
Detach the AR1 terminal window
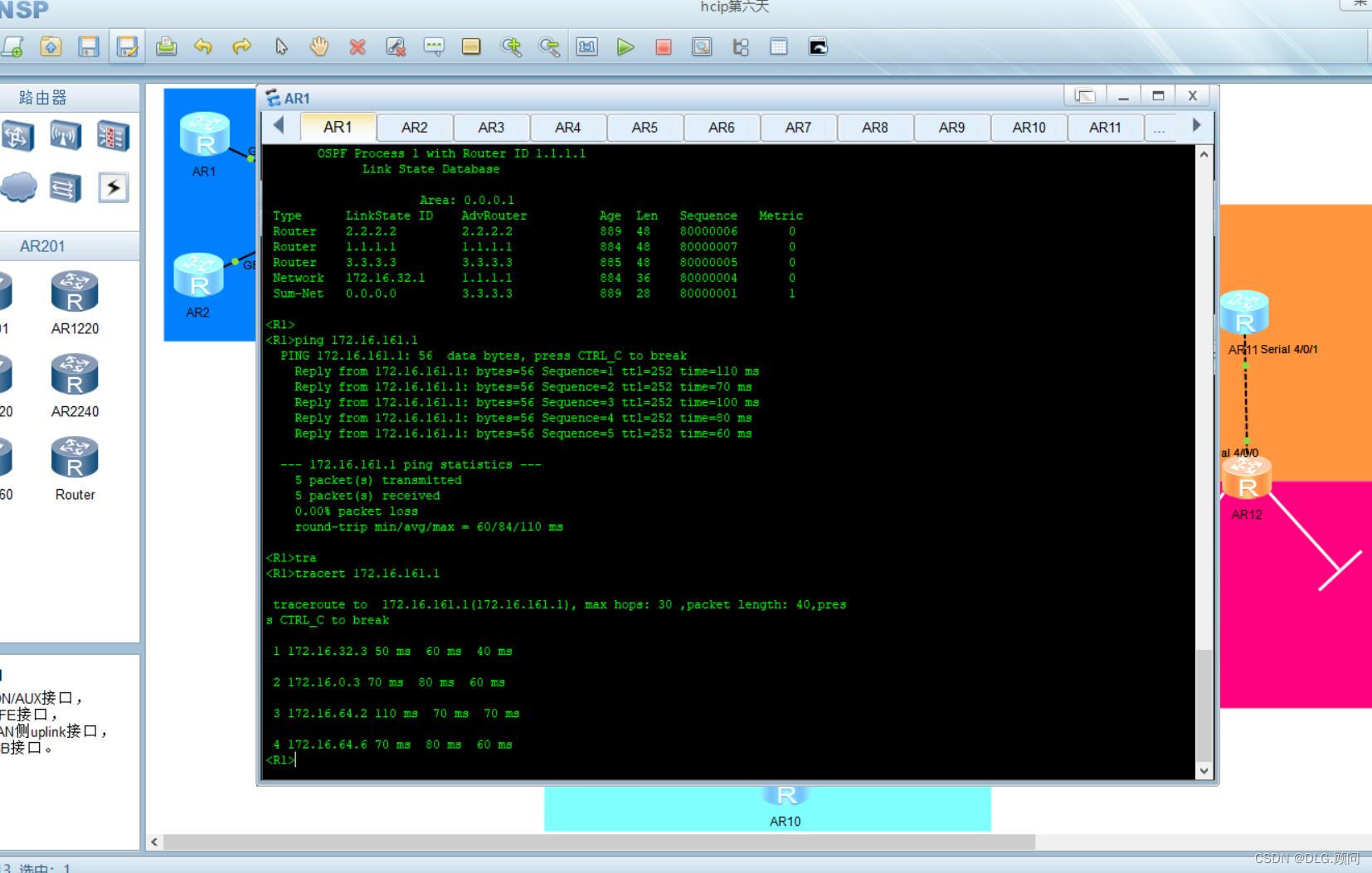click(x=1085, y=96)
